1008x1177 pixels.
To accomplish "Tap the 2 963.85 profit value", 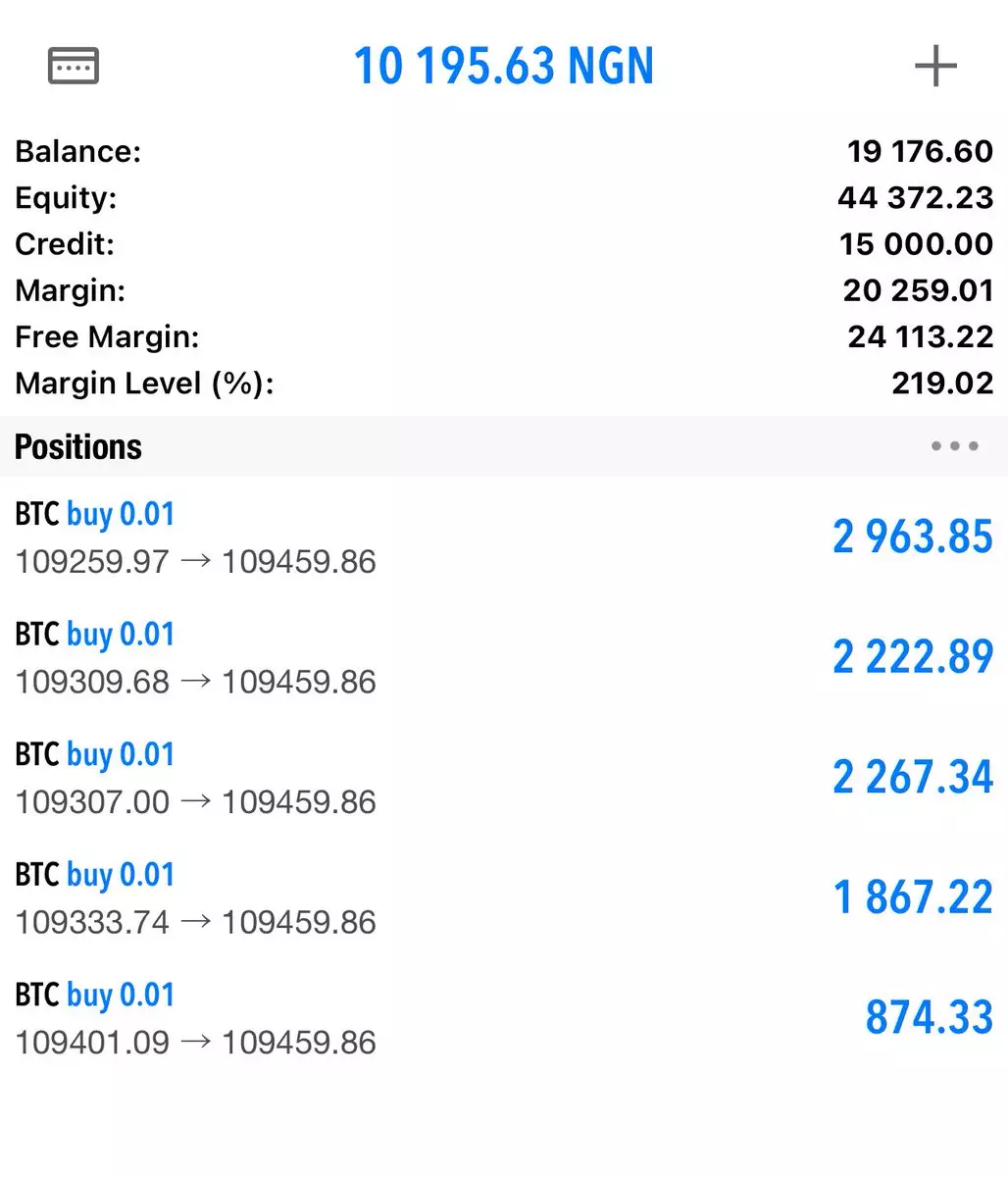I will click(913, 537).
